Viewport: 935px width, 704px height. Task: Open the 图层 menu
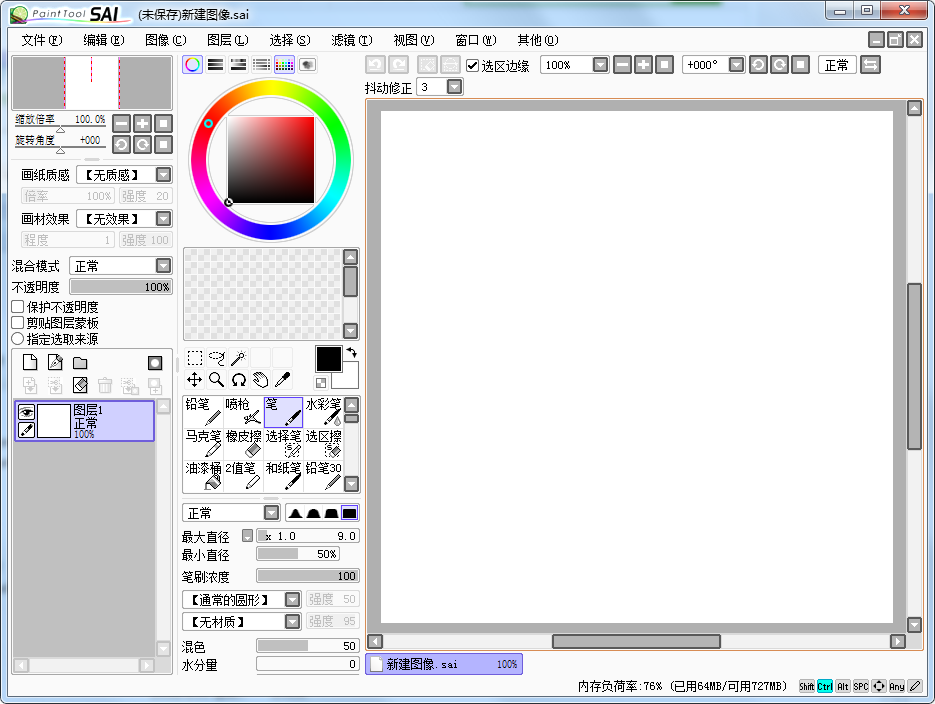227,40
